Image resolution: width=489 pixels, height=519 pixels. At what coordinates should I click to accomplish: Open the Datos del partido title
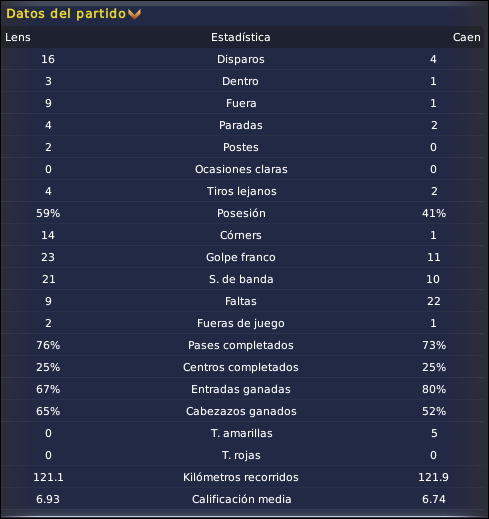pyautogui.click(x=66, y=14)
